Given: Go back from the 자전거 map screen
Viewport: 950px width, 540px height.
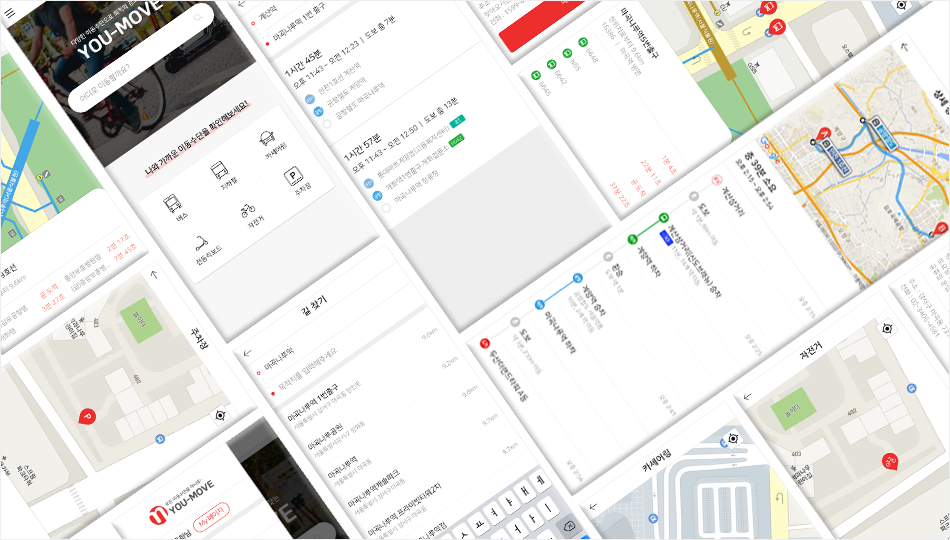Looking at the screenshot, I should pyautogui.click(x=747, y=396).
